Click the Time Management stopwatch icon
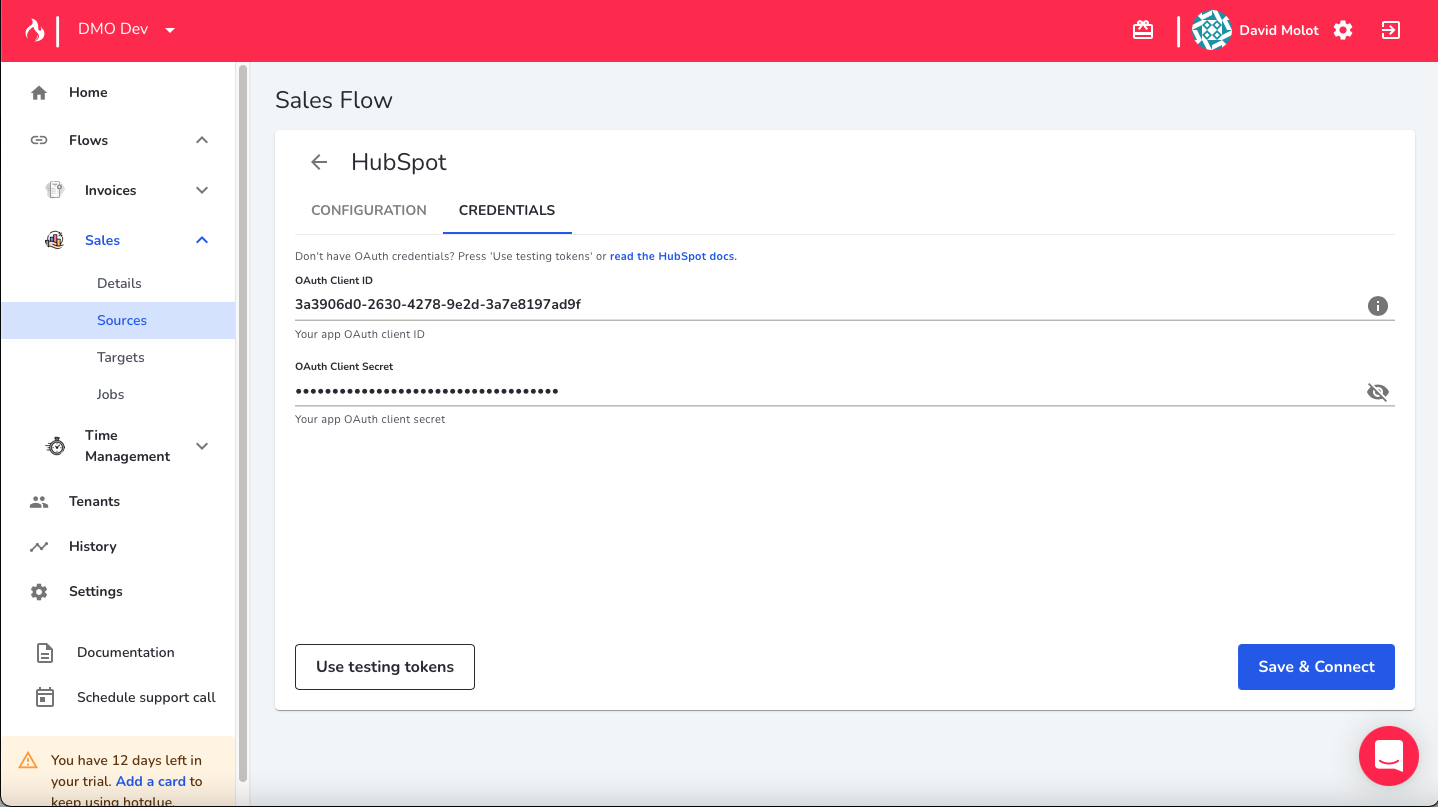This screenshot has width=1438, height=807. coord(56,446)
